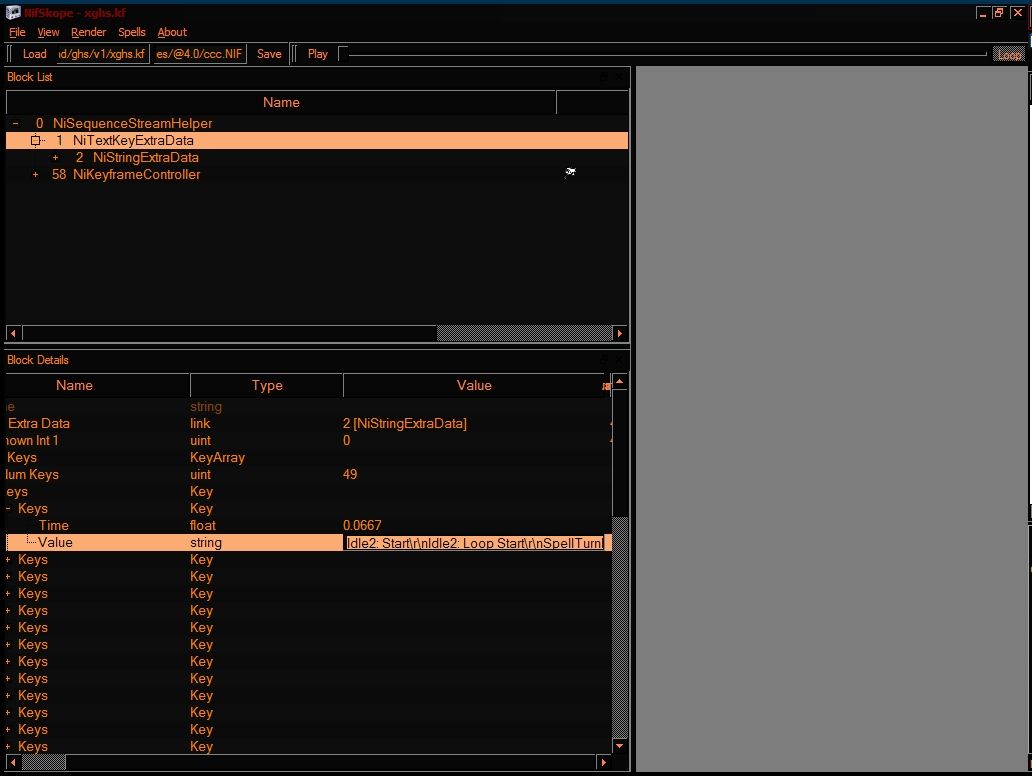Screen dimensions: 1032x776
Task: Select the Unknown Int 1 value 0
Action: pyautogui.click(x=347, y=440)
